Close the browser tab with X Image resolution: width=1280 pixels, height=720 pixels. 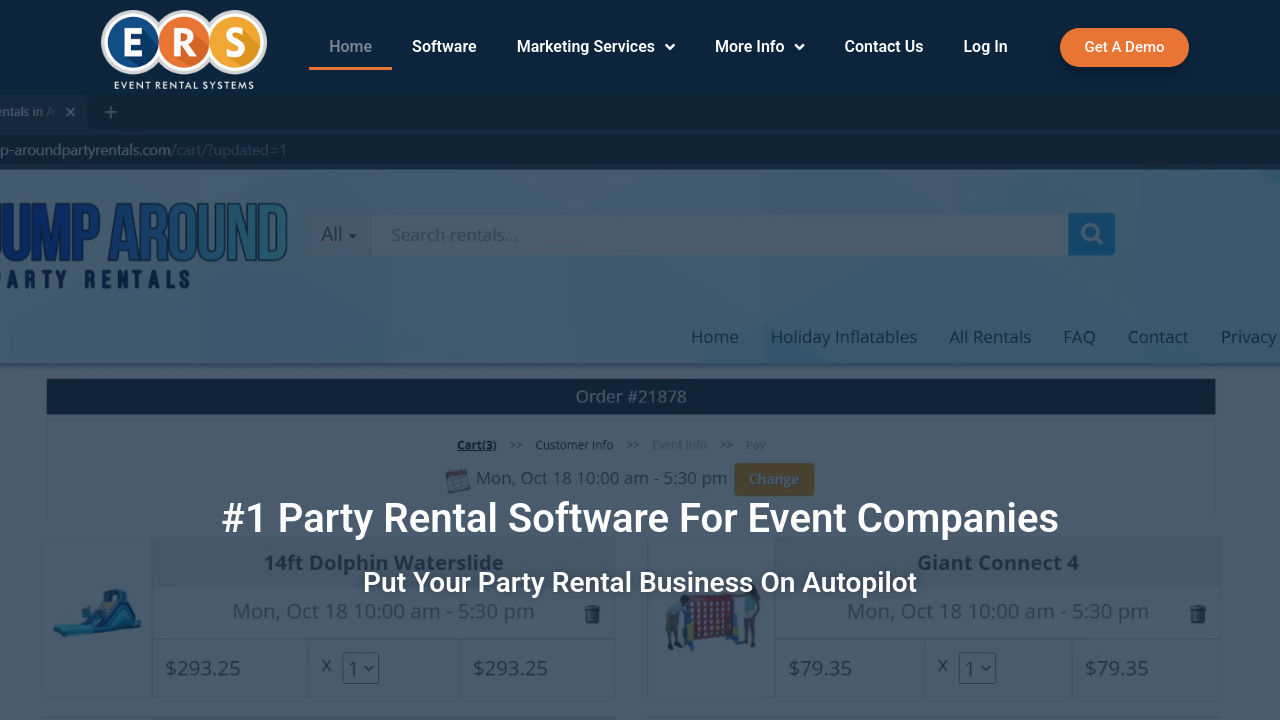click(x=70, y=112)
